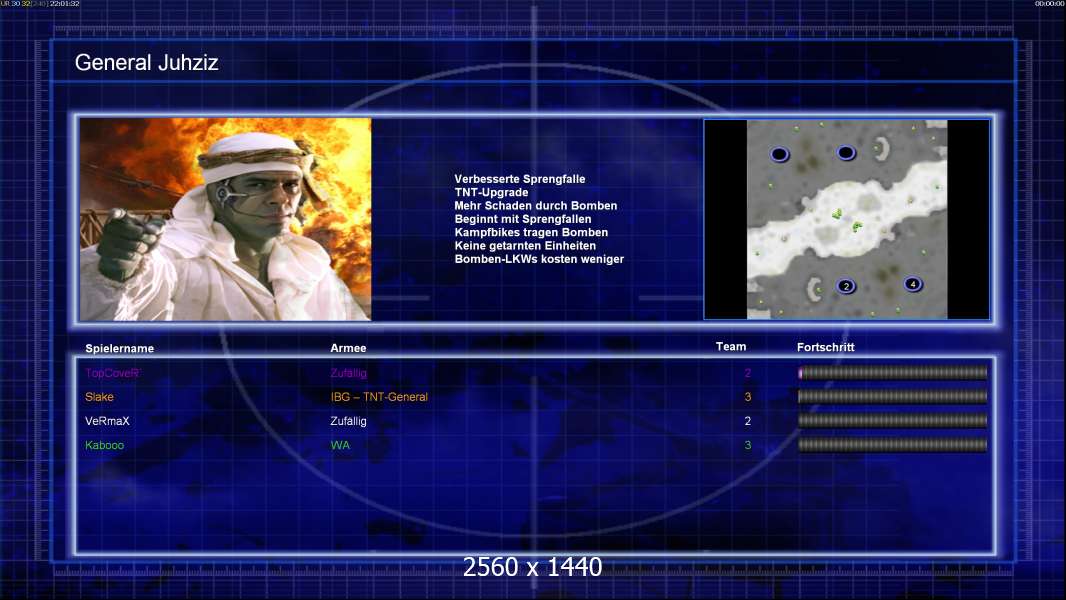Click team number in Slake row
This screenshot has width=1066, height=600.
pos(748,397)
